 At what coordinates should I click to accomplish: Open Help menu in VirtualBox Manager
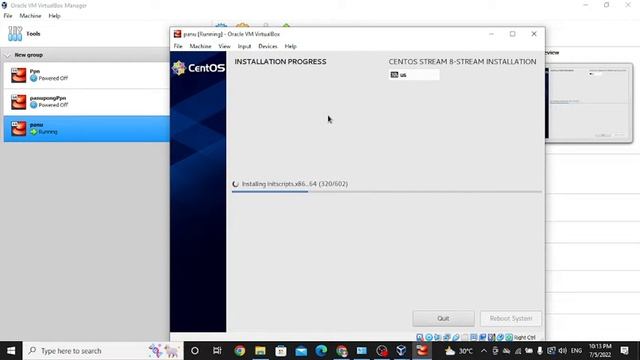[54, 16]
